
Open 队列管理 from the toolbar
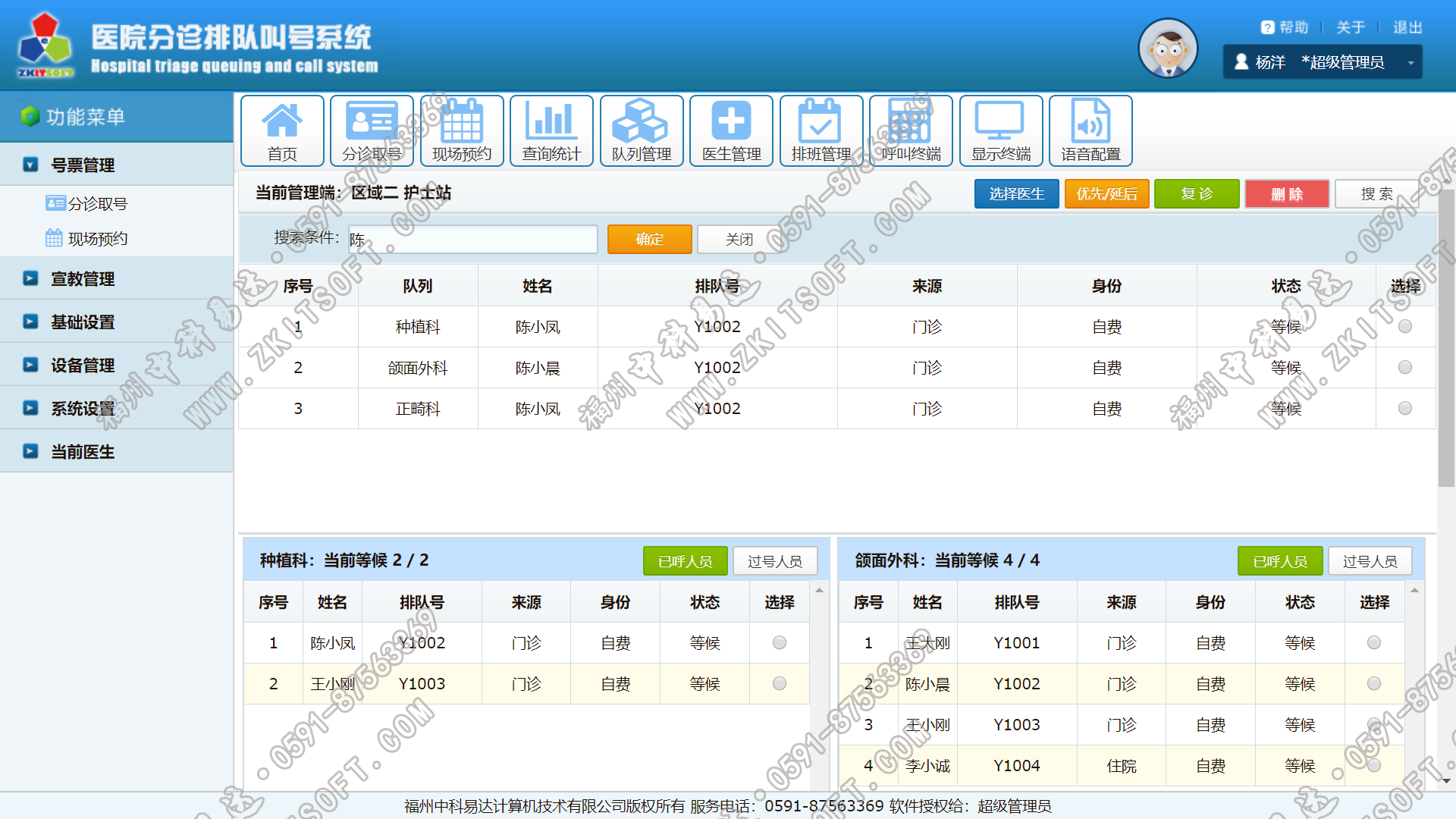pyautogui.click(x=641, y=130)
